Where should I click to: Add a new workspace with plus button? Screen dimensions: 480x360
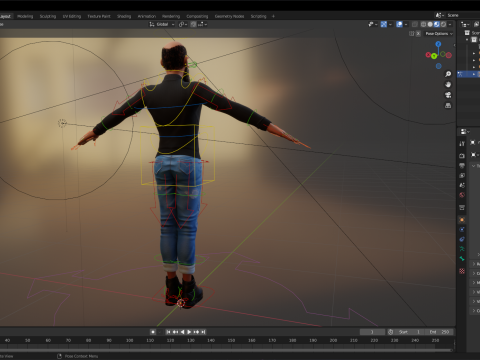point(273,16)
